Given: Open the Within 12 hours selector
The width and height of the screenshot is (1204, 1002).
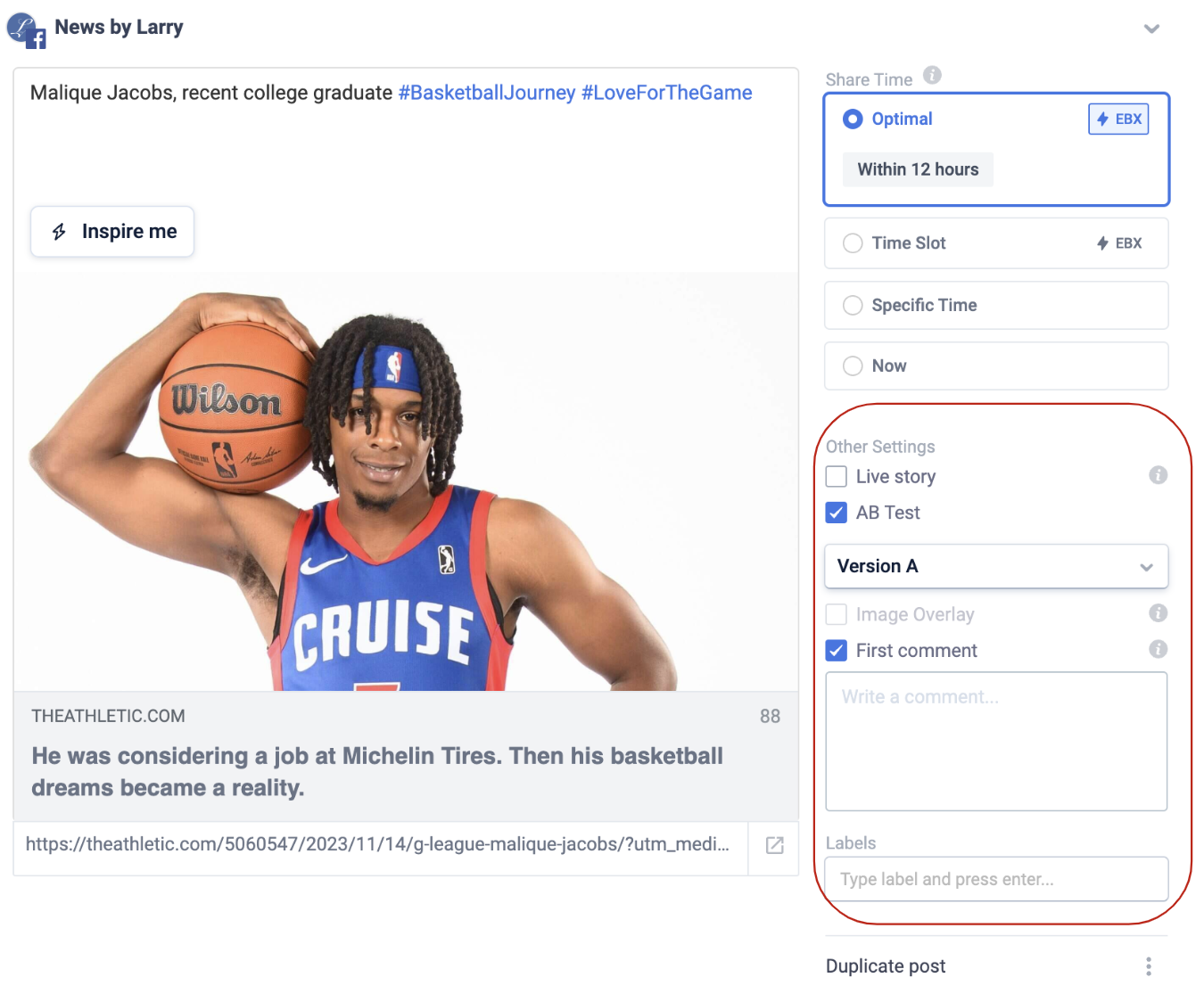Looking at the screenshot, I should [918, 169].
